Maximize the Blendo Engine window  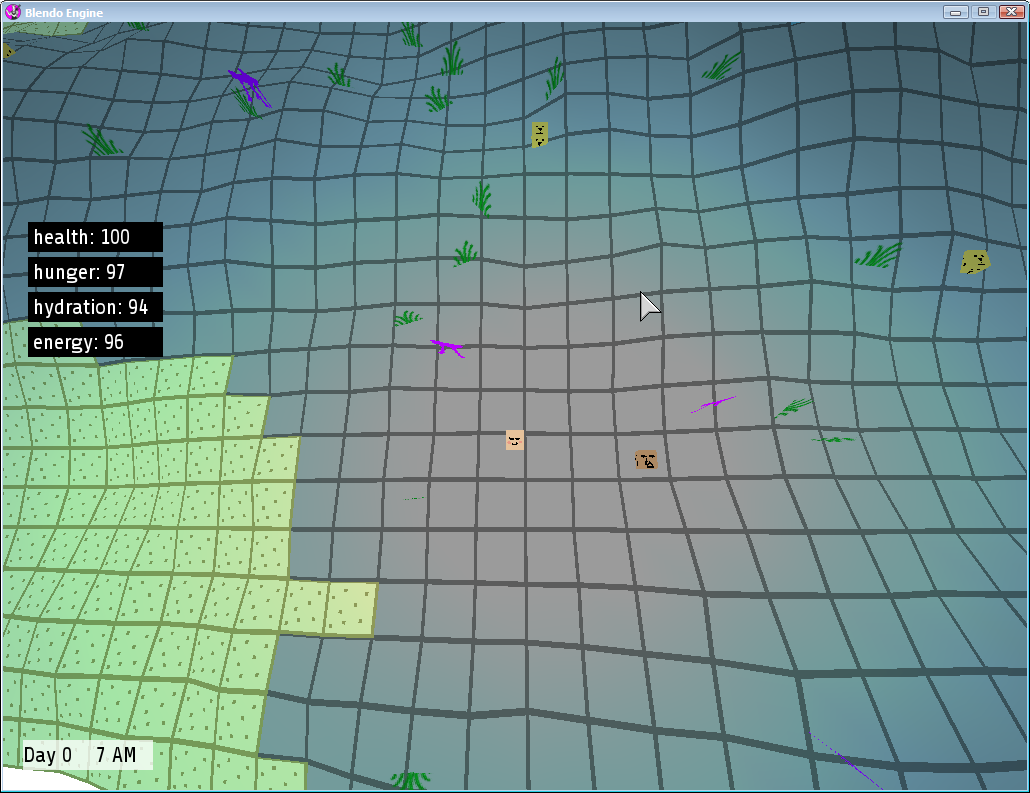(x=983, y=12)
